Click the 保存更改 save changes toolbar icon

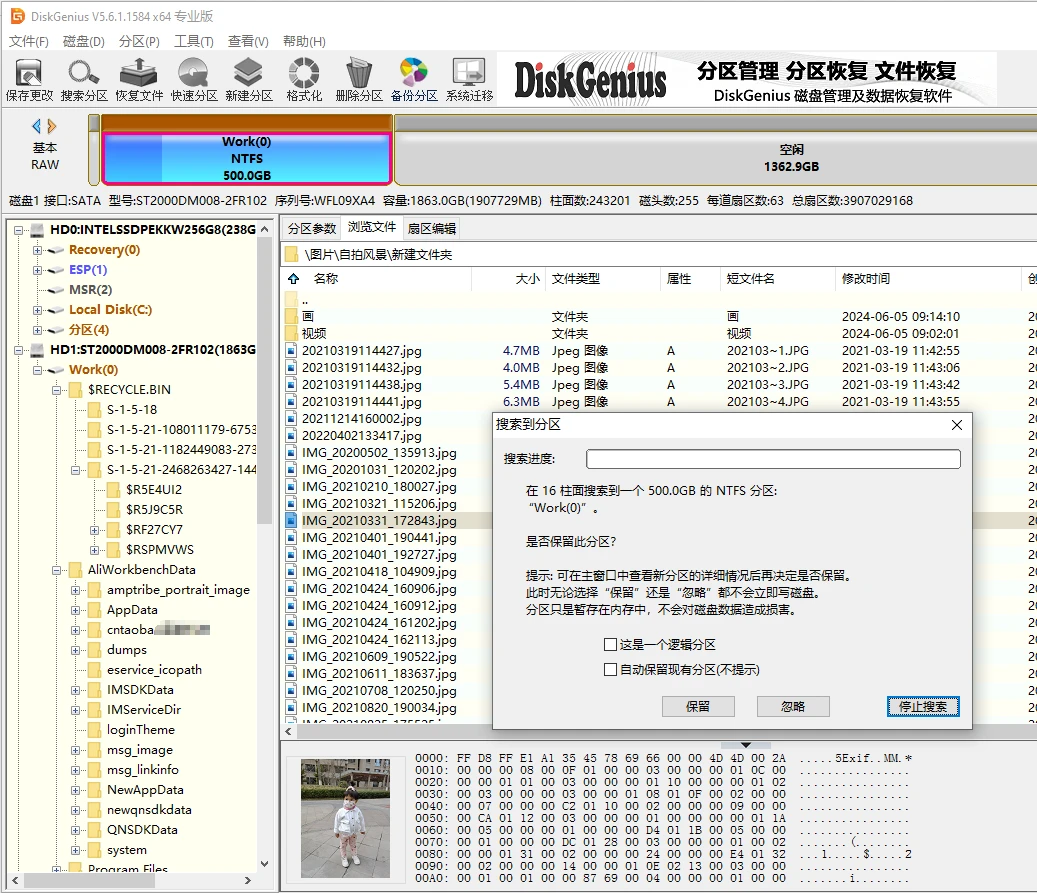coord(29,80)
